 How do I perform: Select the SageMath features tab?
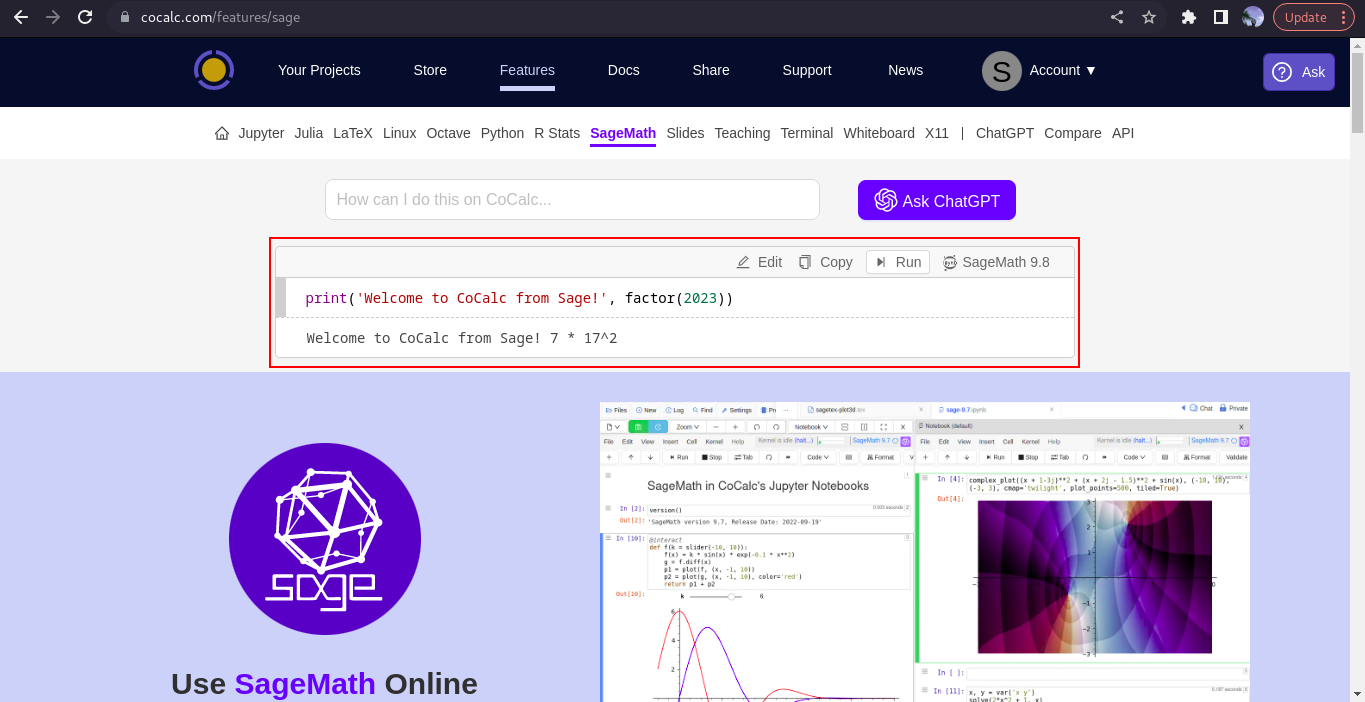[x=623, y=133]
